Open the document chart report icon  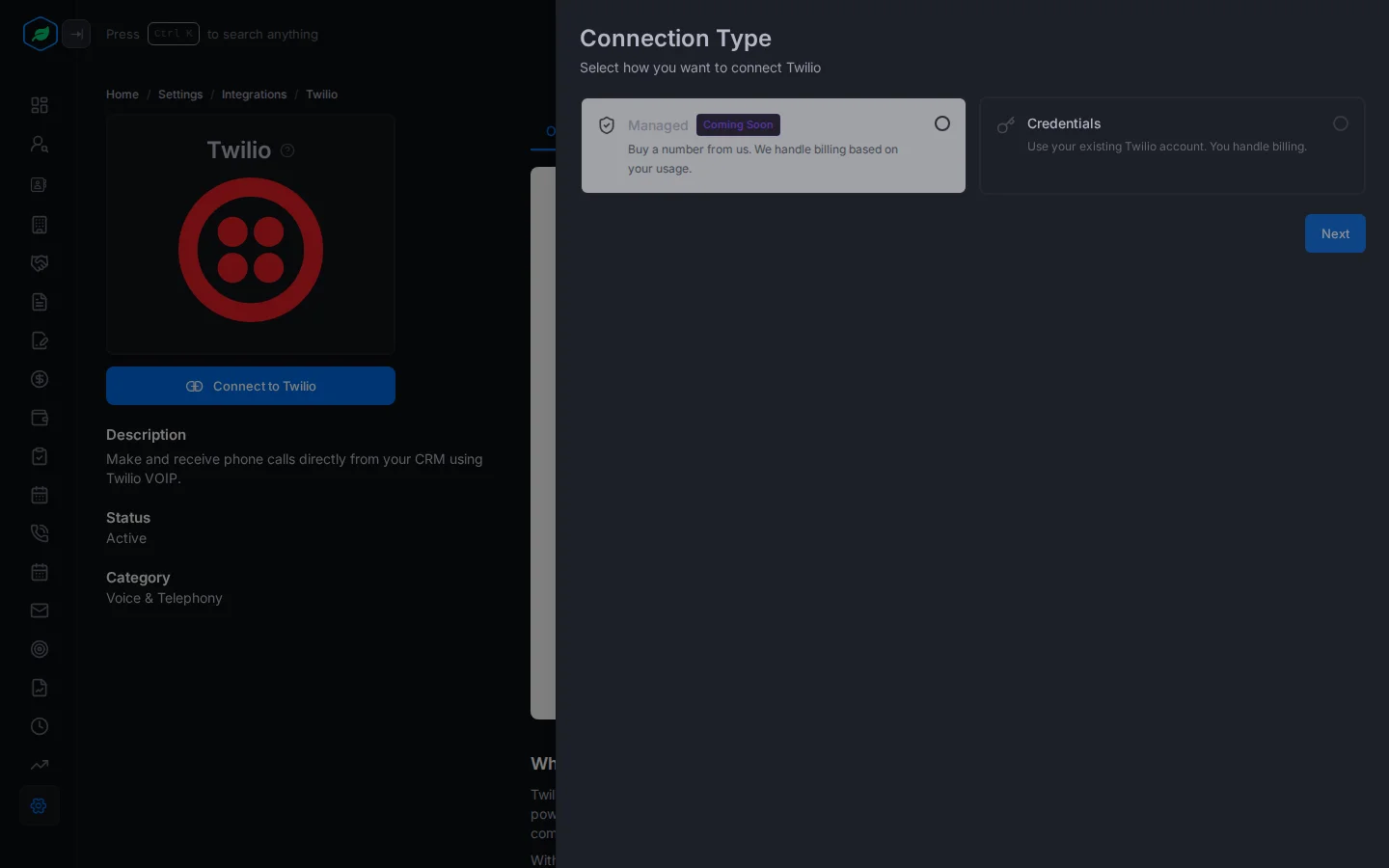40,688
